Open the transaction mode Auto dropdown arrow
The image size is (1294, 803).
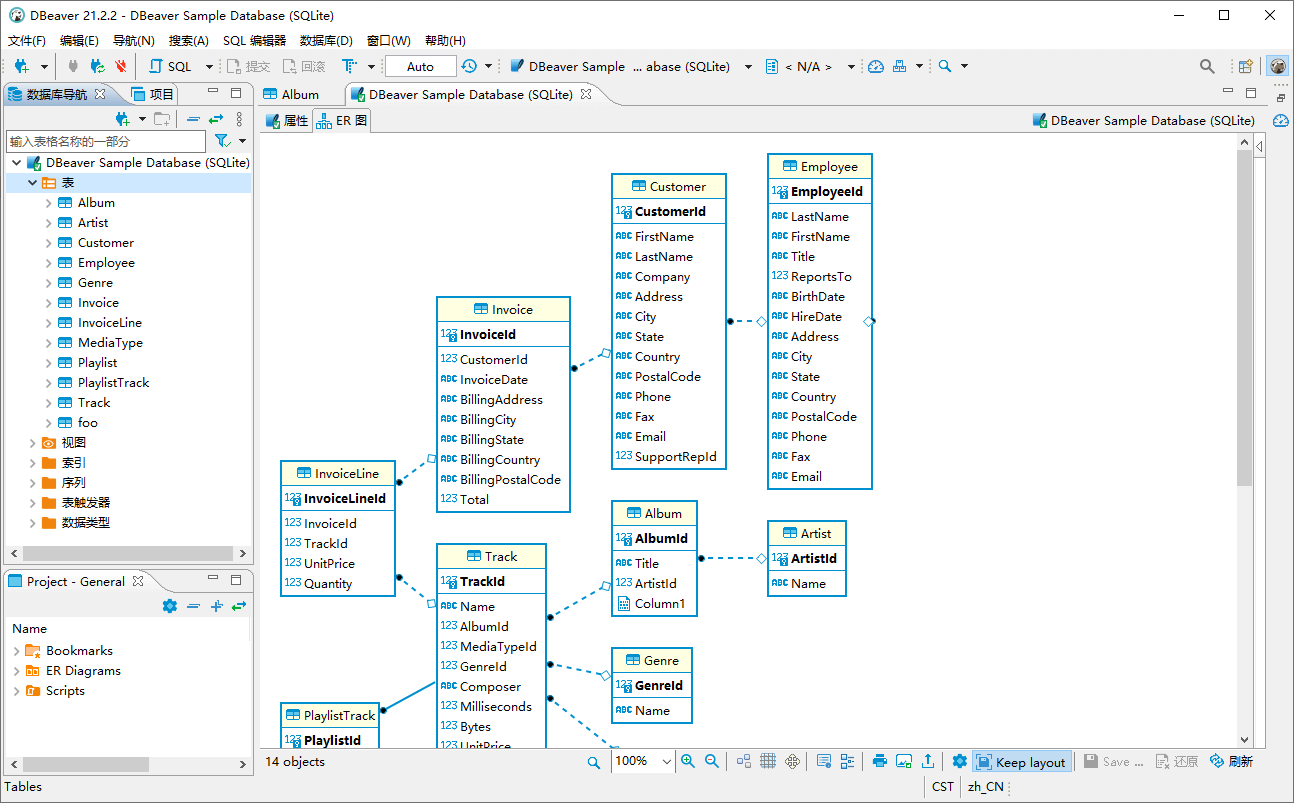pyautogui.click(x=488, y=66)
